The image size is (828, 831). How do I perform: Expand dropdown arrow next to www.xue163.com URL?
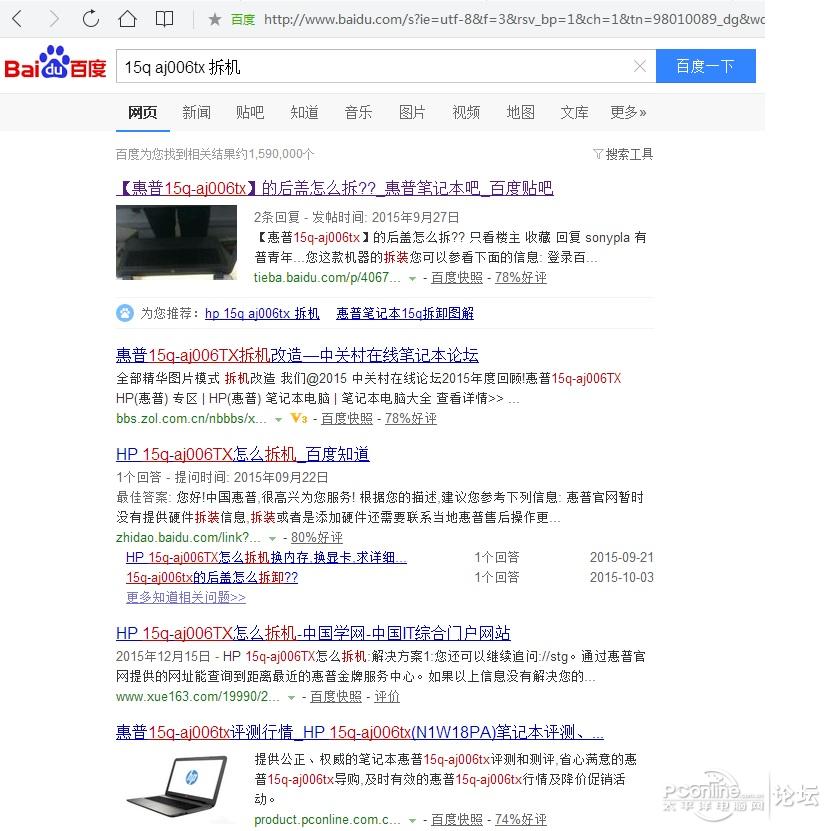(291, 698)
